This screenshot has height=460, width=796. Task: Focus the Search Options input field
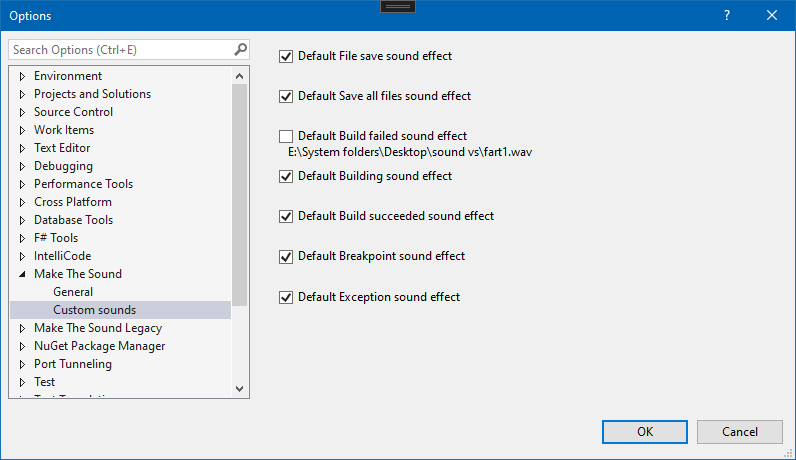(120, 49)
